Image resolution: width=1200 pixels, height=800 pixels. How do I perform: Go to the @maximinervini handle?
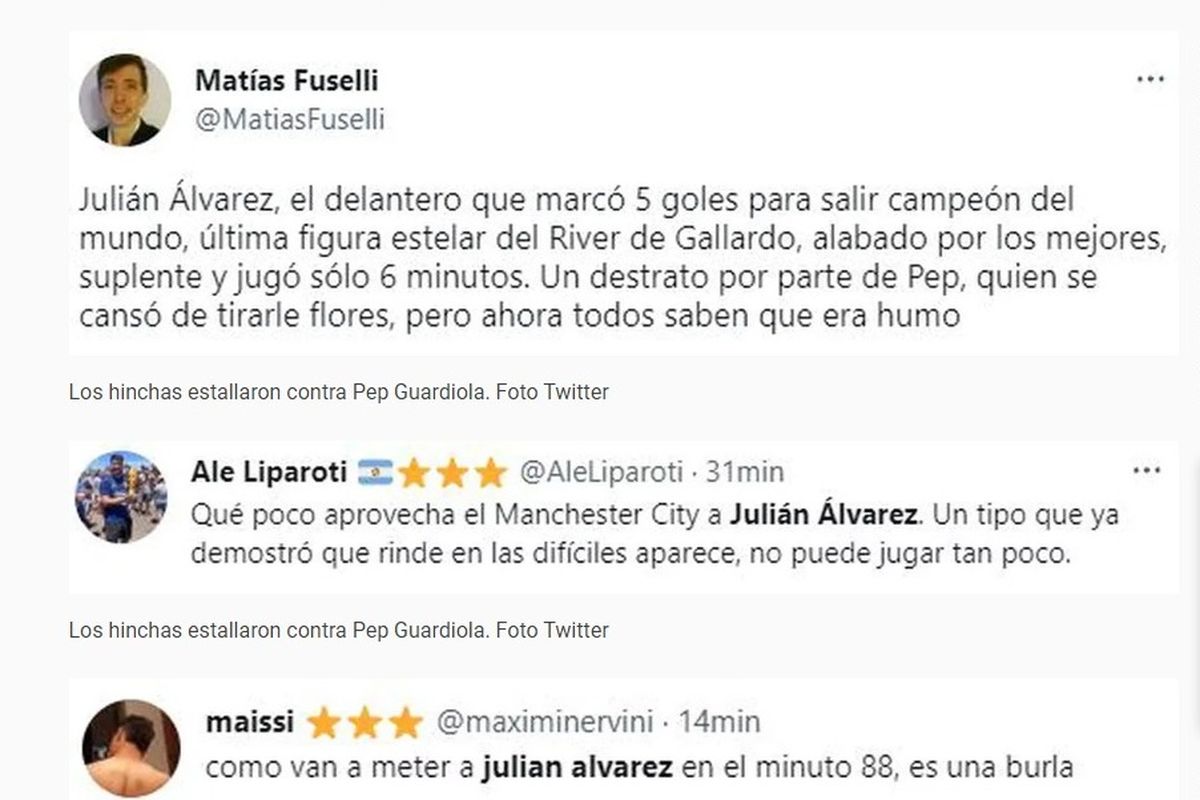545,722
